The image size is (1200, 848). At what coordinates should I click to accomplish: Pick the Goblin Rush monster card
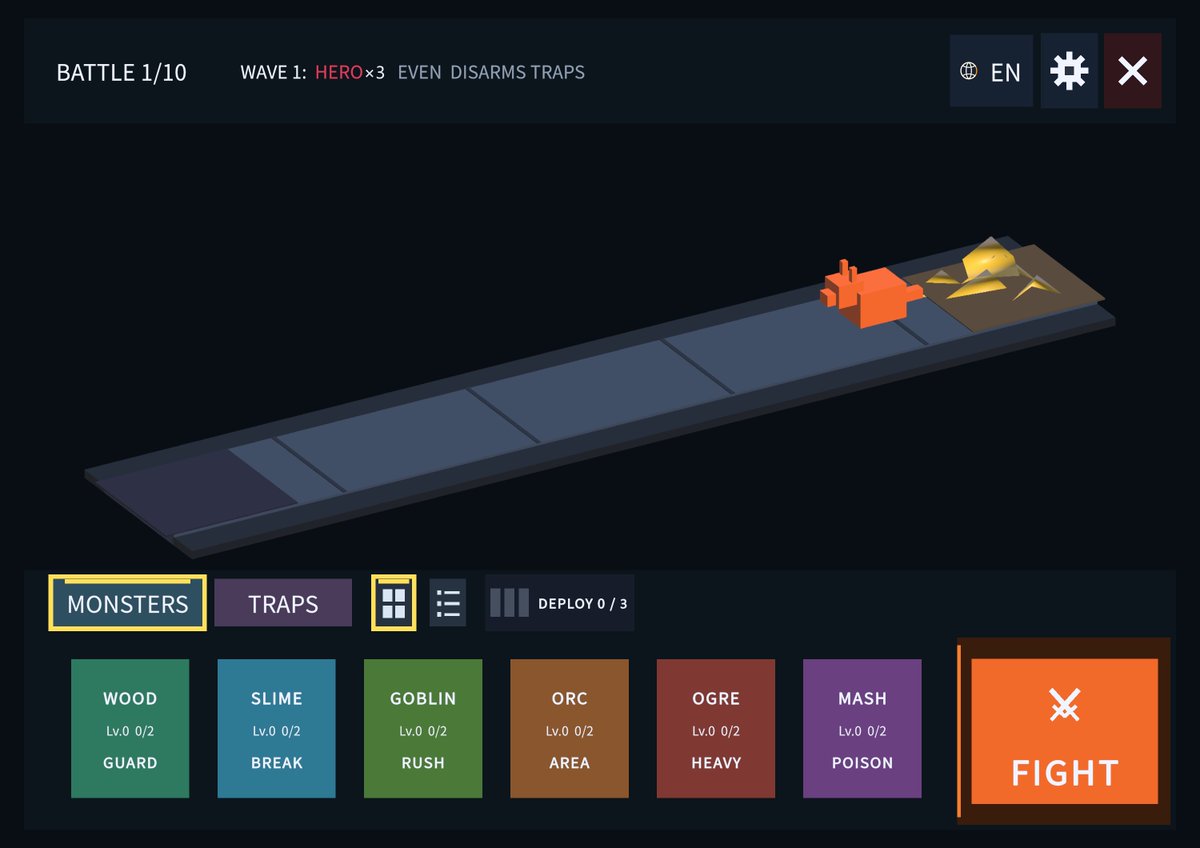pos(423,729)
